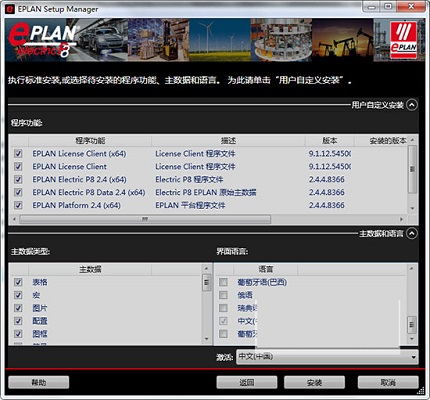Click the title bar EPLAN application icon
The width and height of the screenshot is (430, 400).
10,9
